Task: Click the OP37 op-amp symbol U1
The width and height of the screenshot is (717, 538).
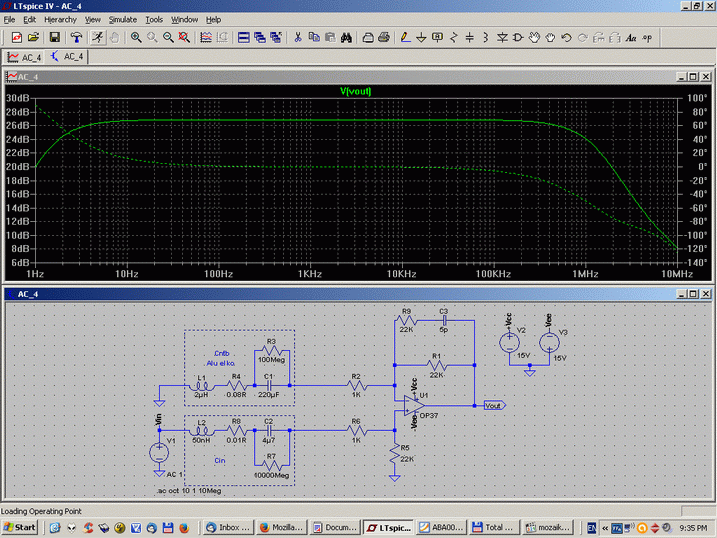Action: [x=414, y=405]
